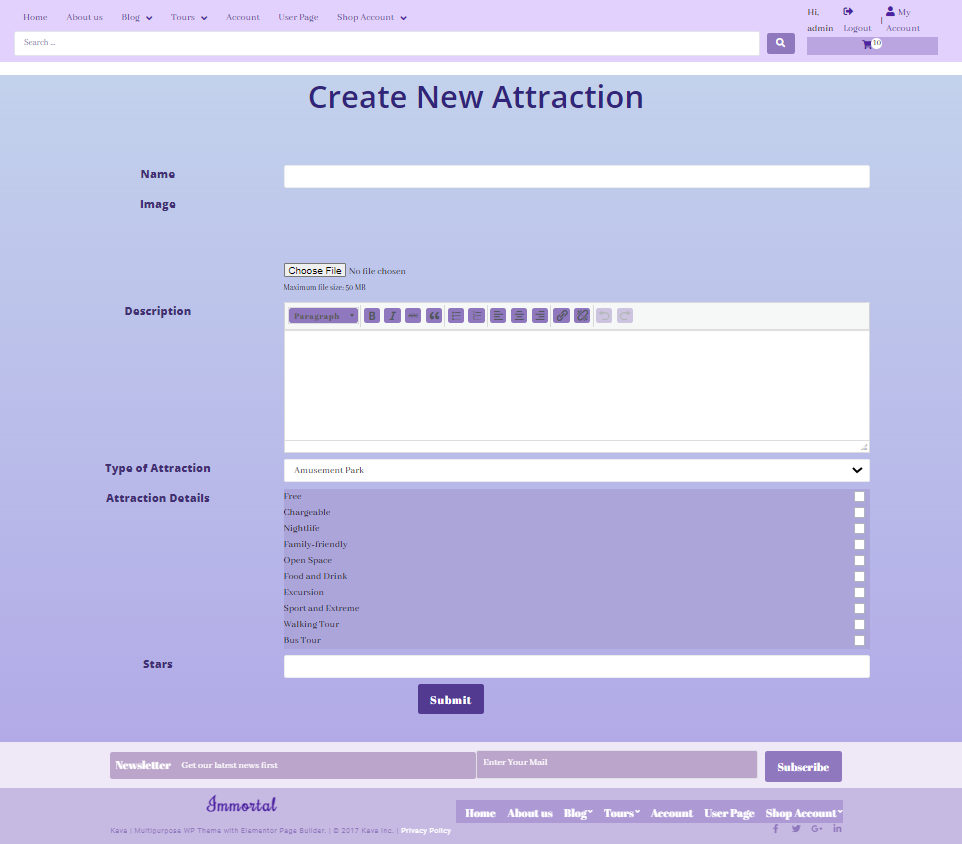Click the search magnifier button
Screen dimensions: 962x844
pyautogui.click(x=780, y=43)
